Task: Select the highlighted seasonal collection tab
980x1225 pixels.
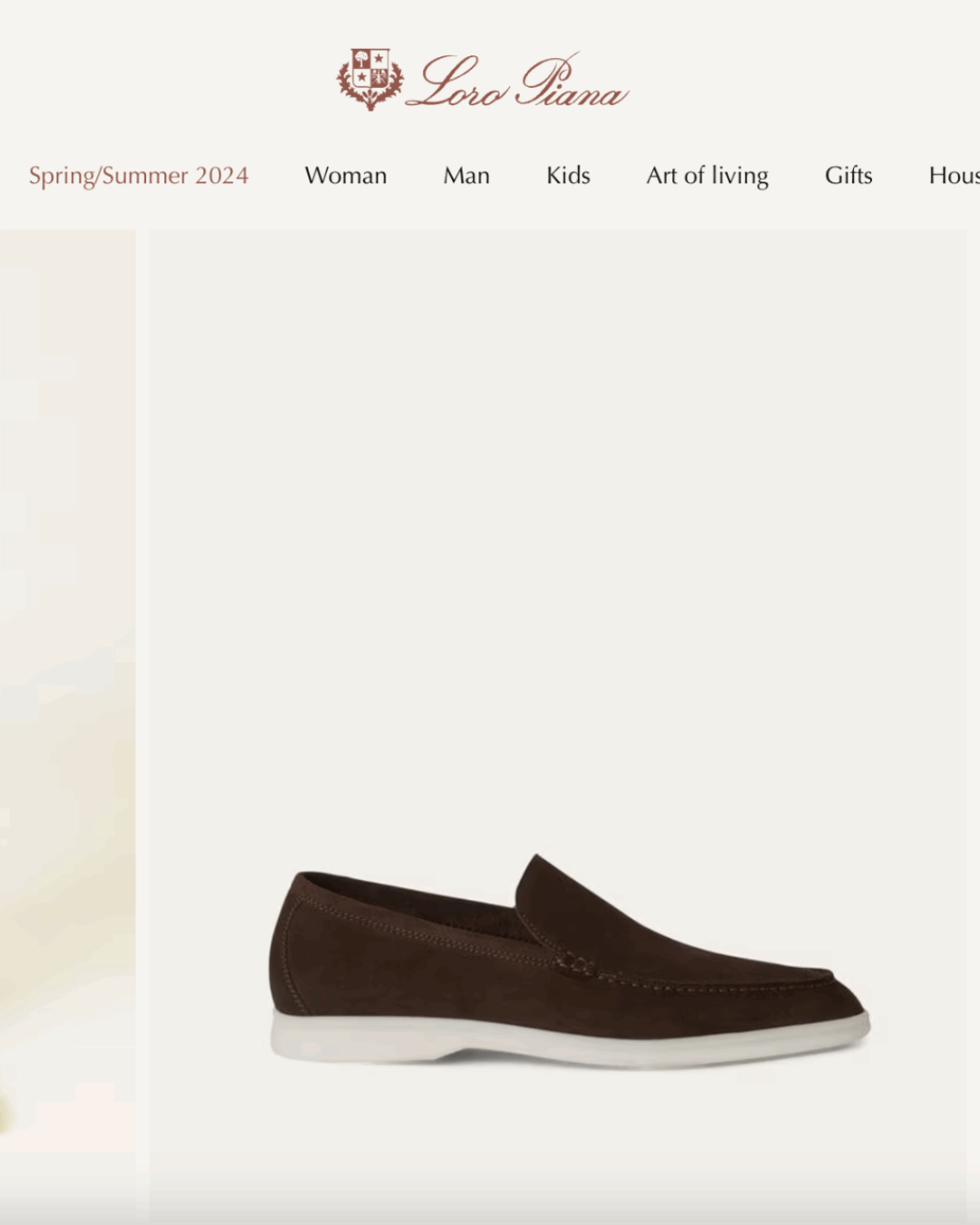Action: 139,175
